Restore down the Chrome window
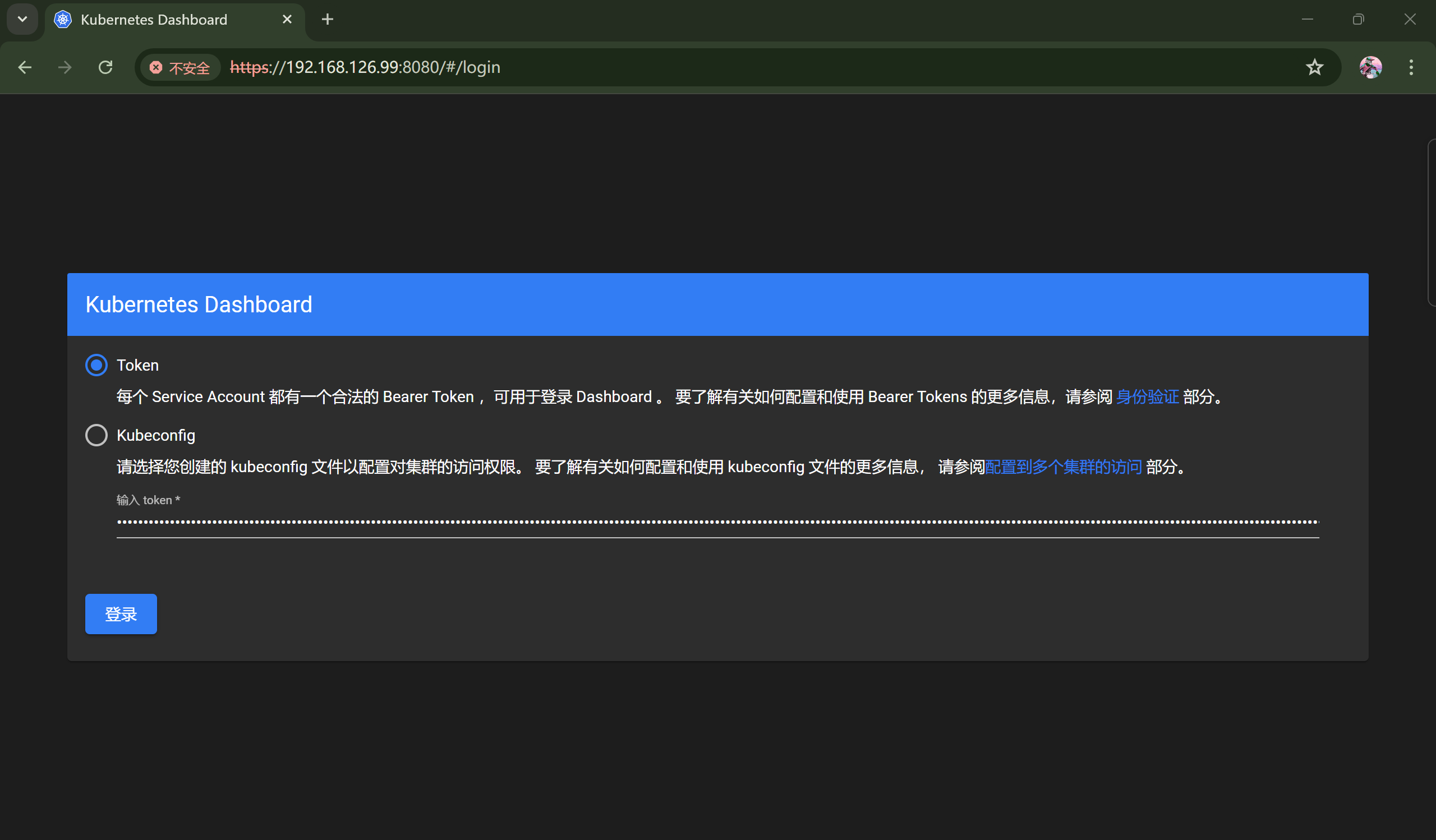 [x=1359, y=20]
